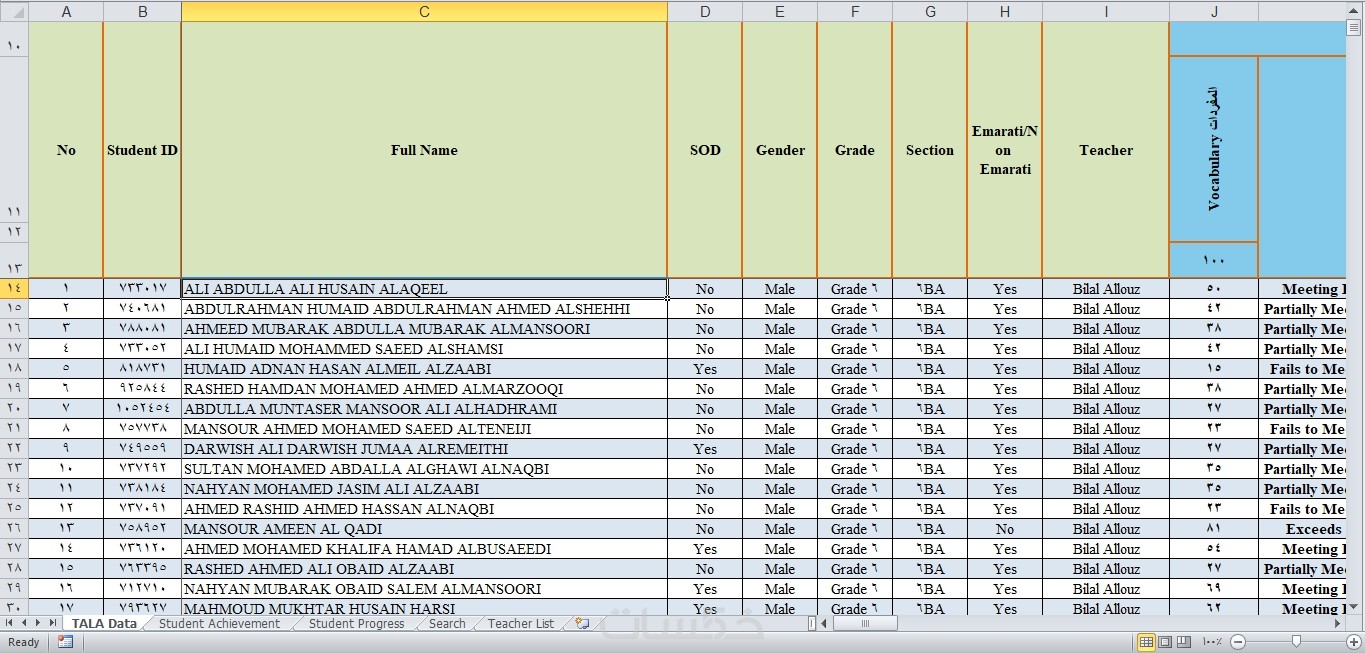Viewport: 1365px width, 653px height.
Task: Select cell AHMED MOHAMED KHALIFA HAMAD ALBUSAEEDI
Action: tap(424, 549)
